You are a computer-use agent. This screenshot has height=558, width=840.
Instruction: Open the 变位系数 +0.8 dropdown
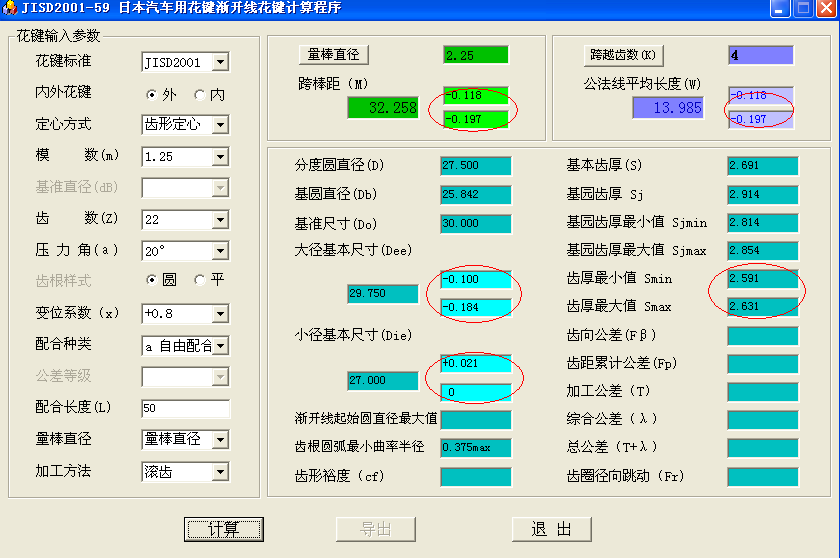220,314
